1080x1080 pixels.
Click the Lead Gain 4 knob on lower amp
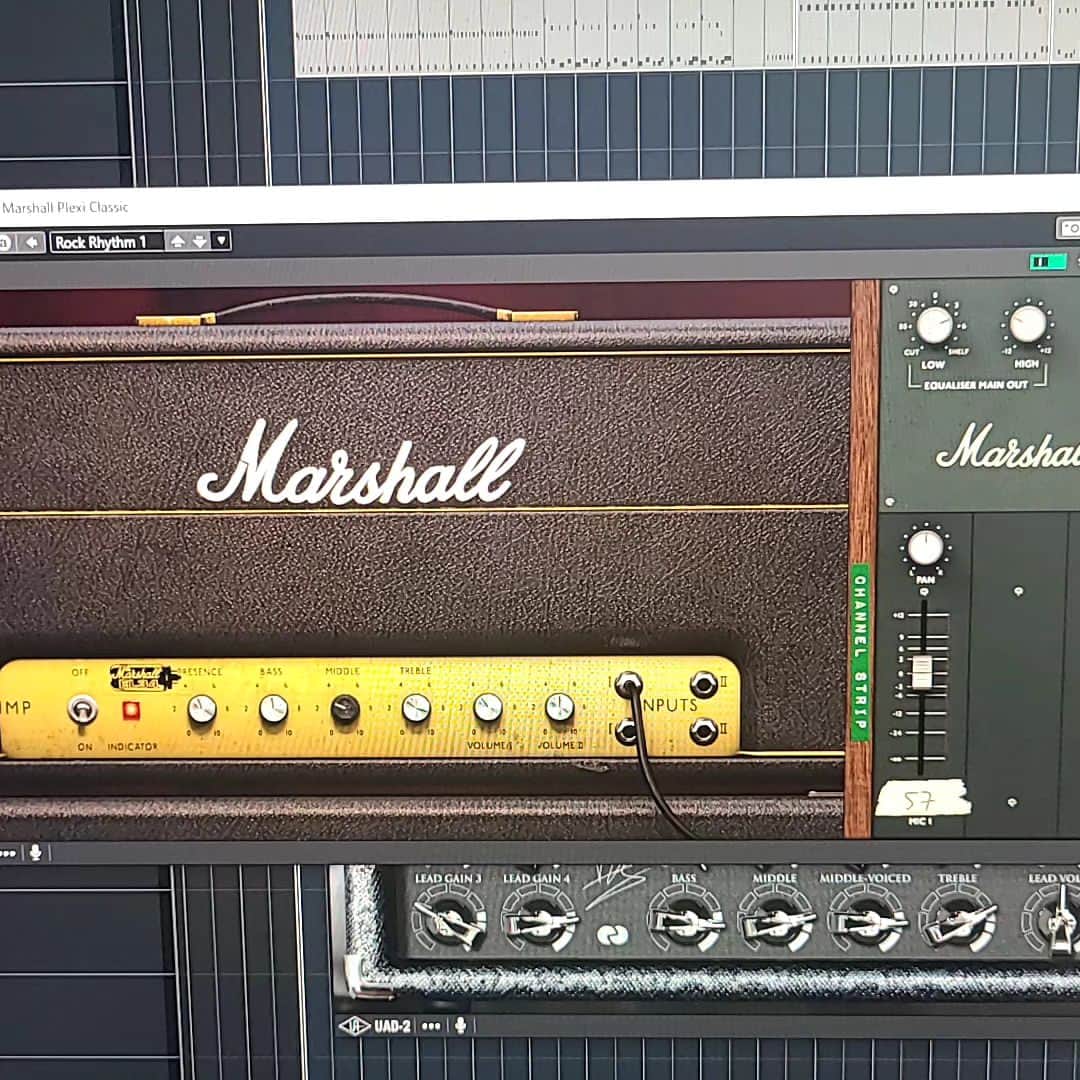point(539,920)
